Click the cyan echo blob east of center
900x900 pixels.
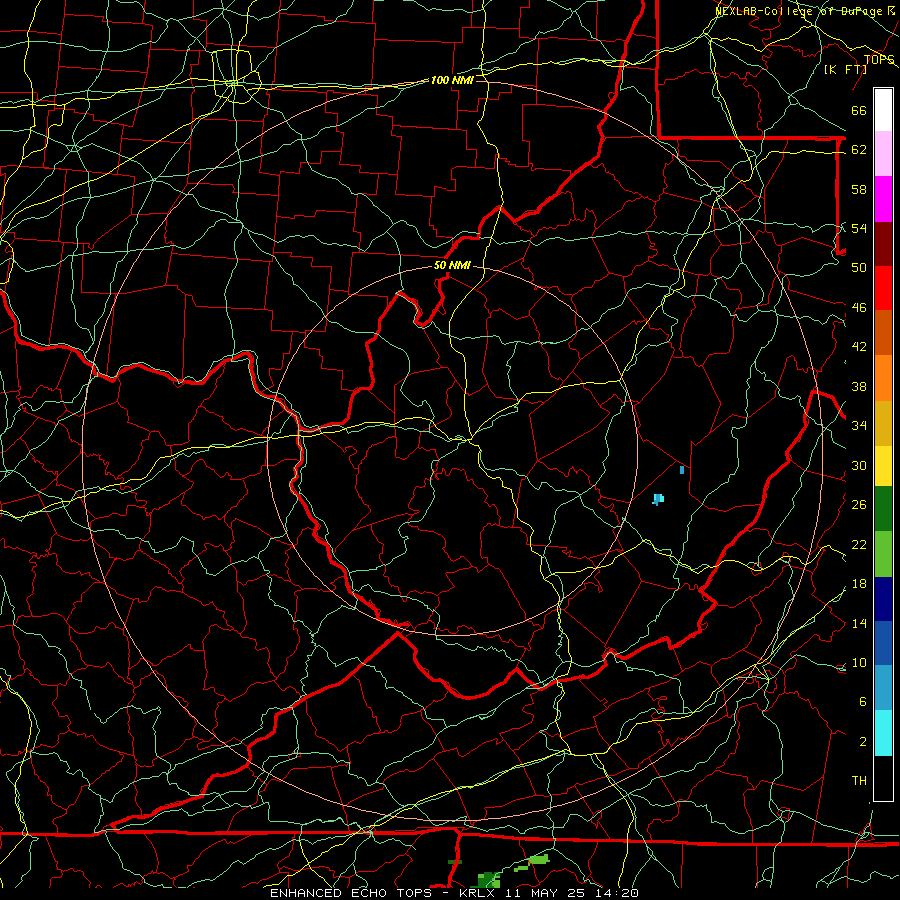coord(658,499)
